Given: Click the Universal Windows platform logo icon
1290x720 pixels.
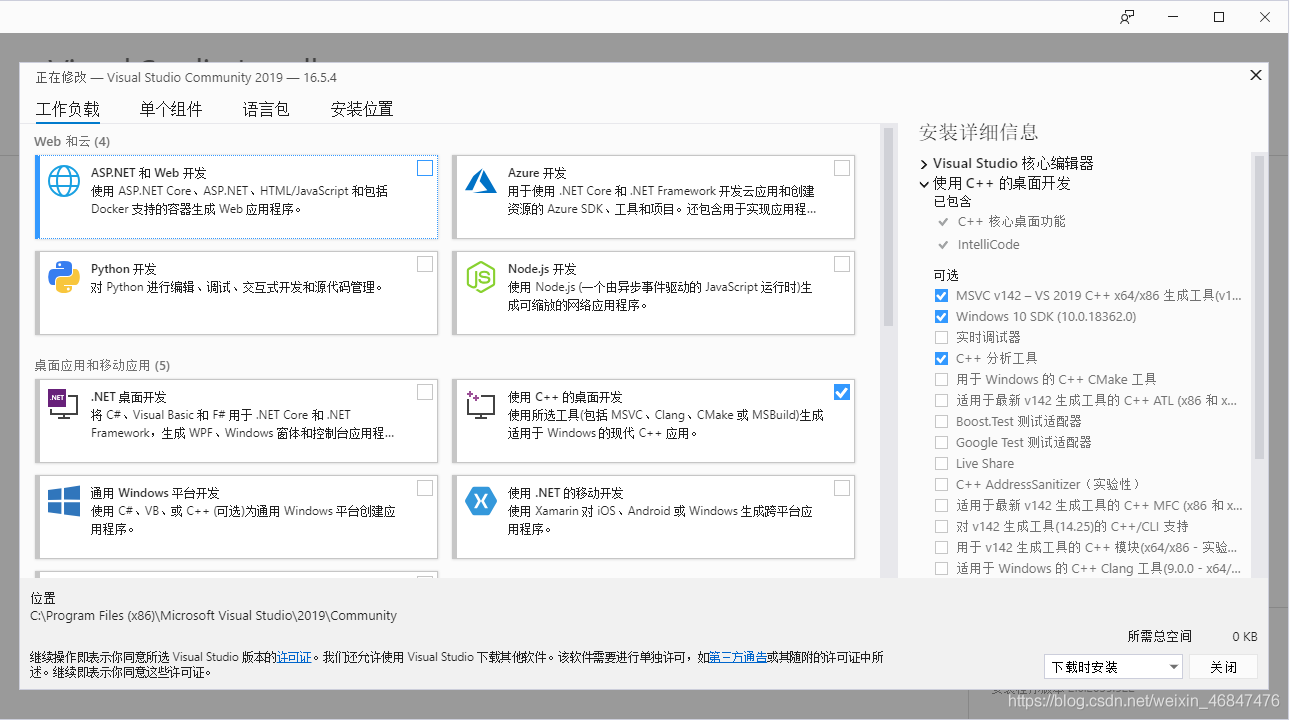Looking at the screenshot, I should tap(64, 501).
